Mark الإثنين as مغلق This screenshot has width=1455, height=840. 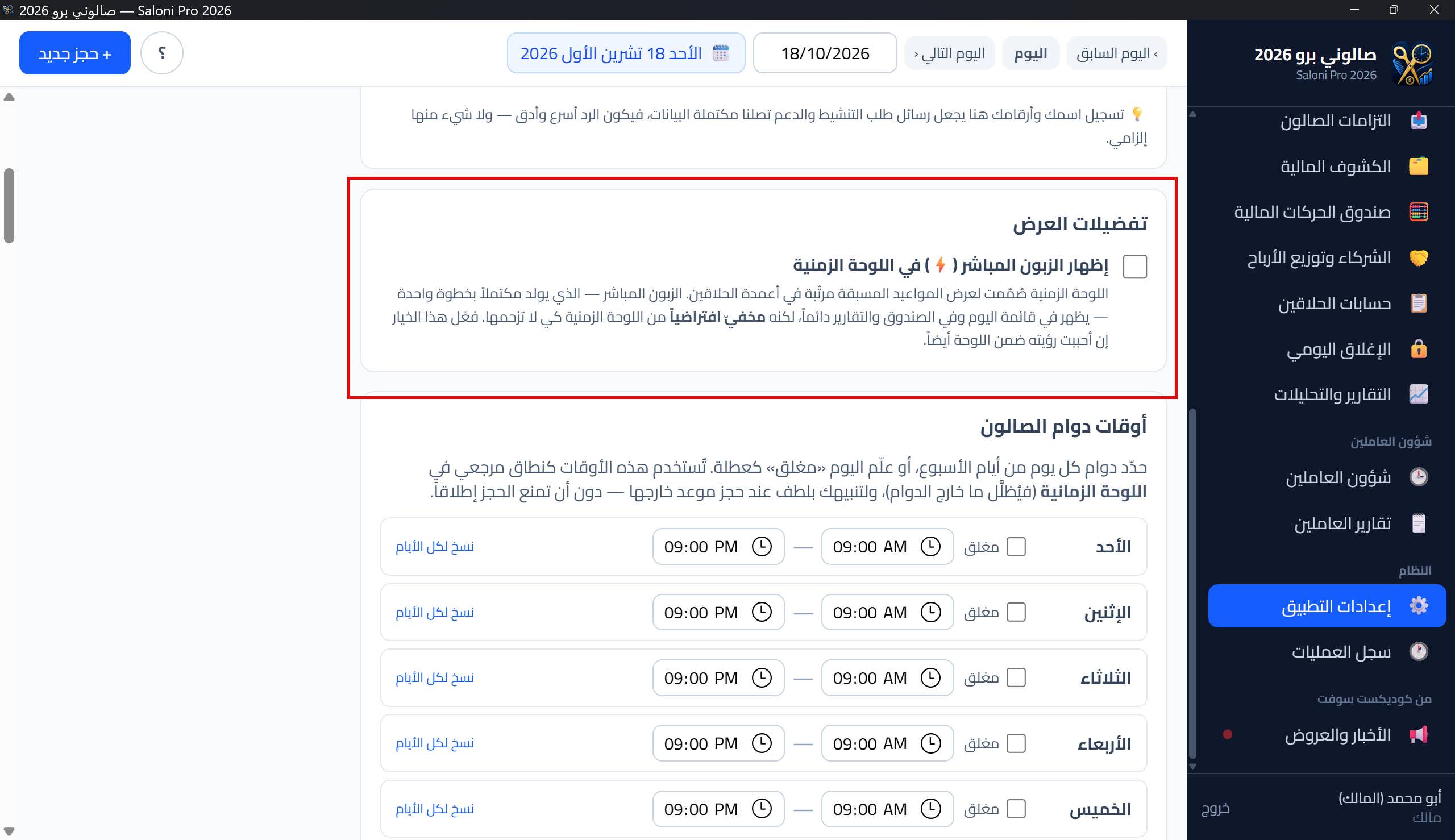tap(1016, 612)
